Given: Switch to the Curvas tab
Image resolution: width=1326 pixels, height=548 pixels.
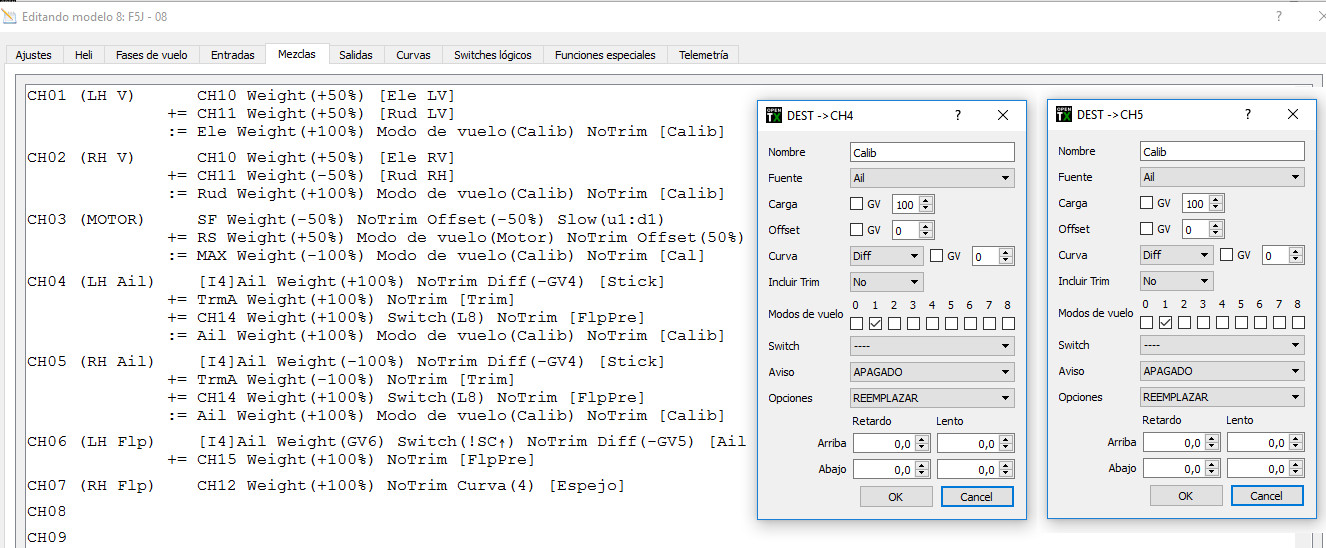Looking at the screenshot, I should point(413,55).
